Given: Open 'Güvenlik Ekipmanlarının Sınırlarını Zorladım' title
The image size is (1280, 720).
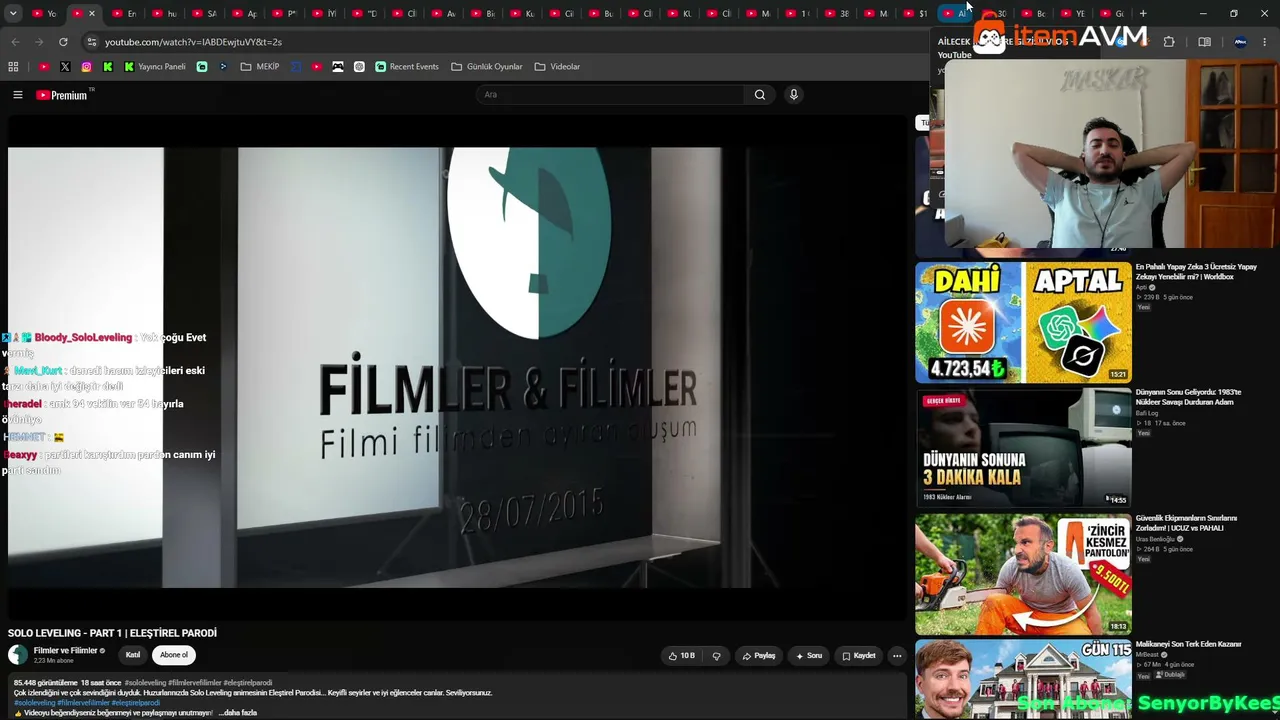Looking at the screenshot, I should click(x=1187, y=523).
